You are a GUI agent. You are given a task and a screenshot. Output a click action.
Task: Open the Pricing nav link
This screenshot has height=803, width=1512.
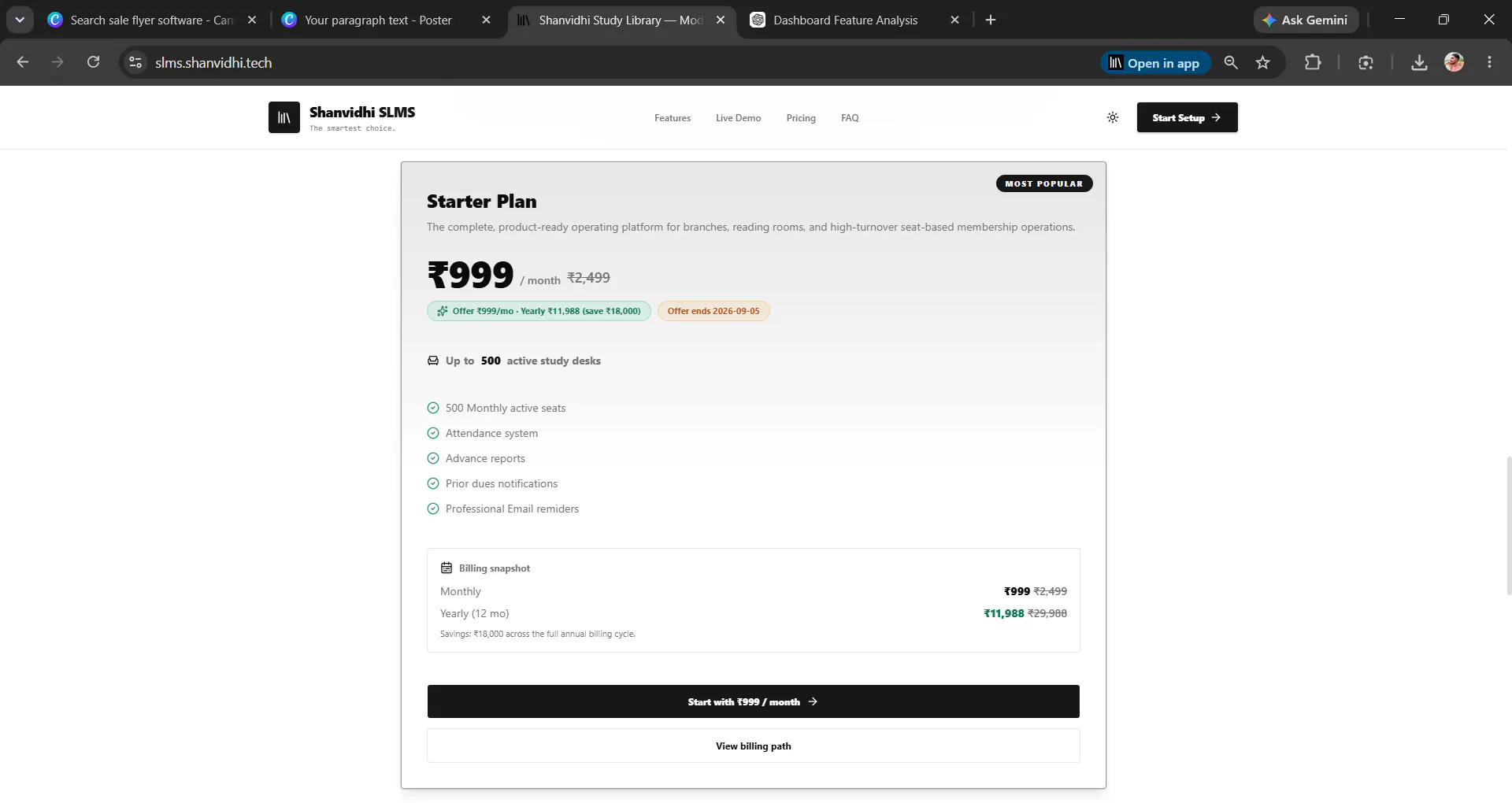[x=801, y=118]
